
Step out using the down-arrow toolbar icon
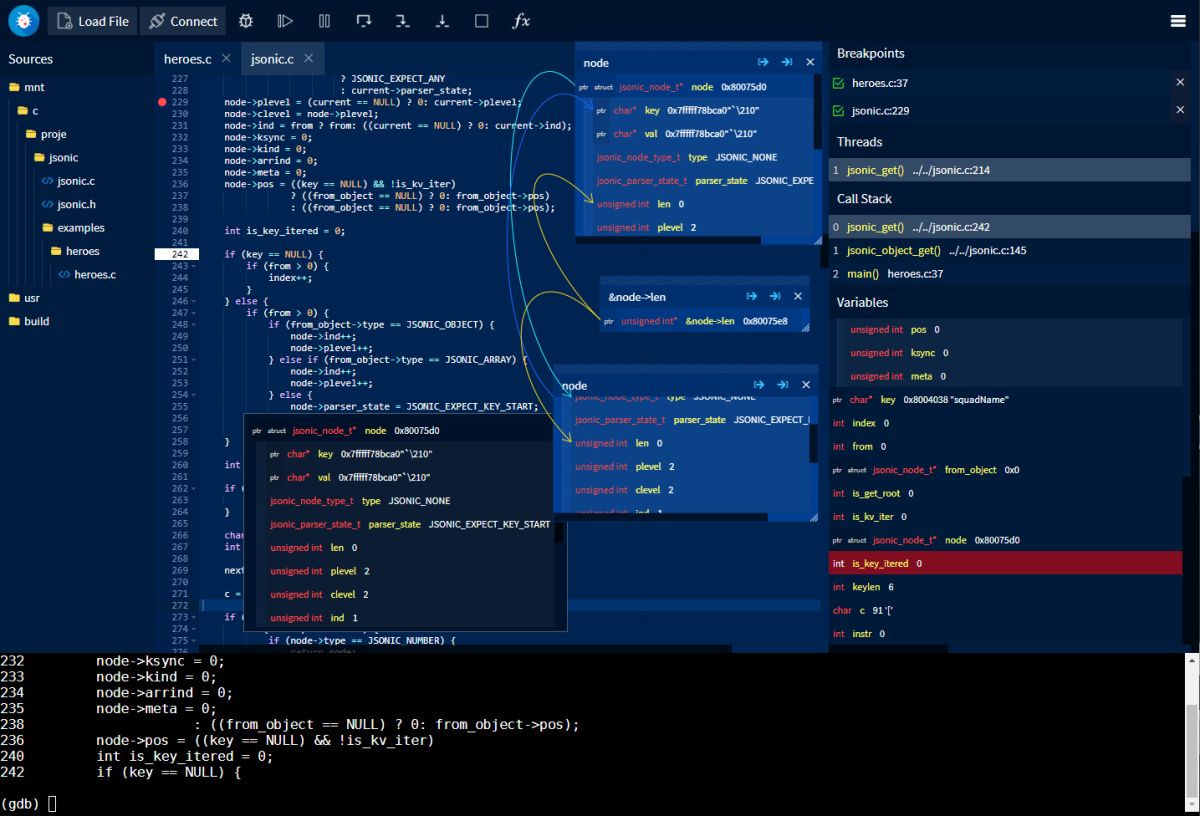pyautogui.click(x=442, y=20)
